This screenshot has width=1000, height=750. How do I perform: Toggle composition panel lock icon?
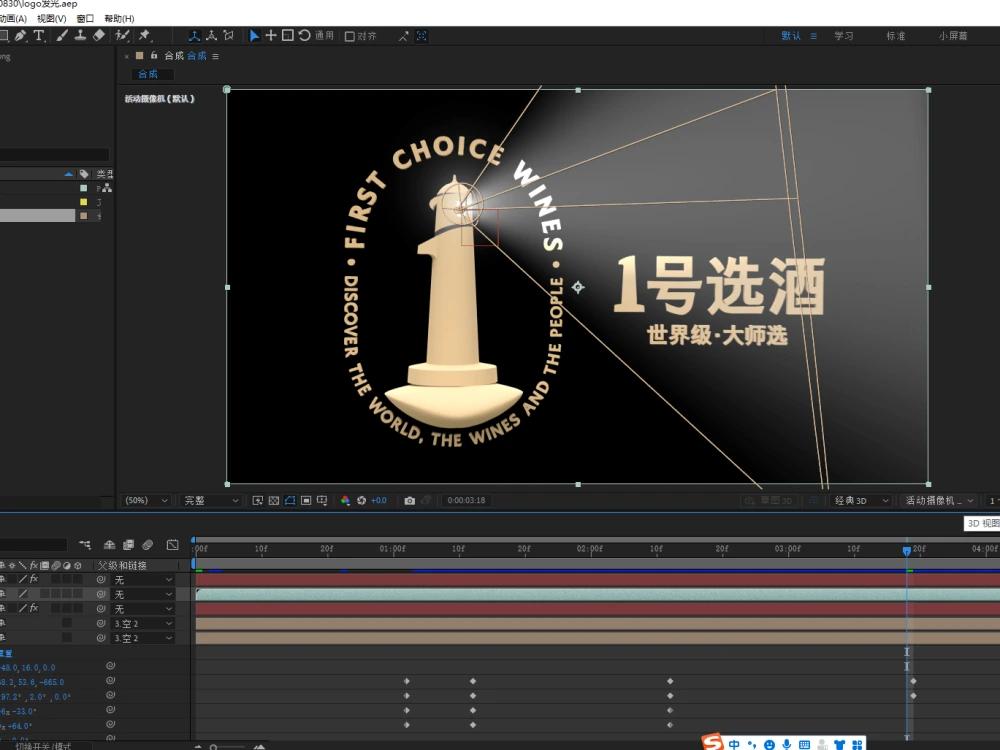[x=154, y=55]
